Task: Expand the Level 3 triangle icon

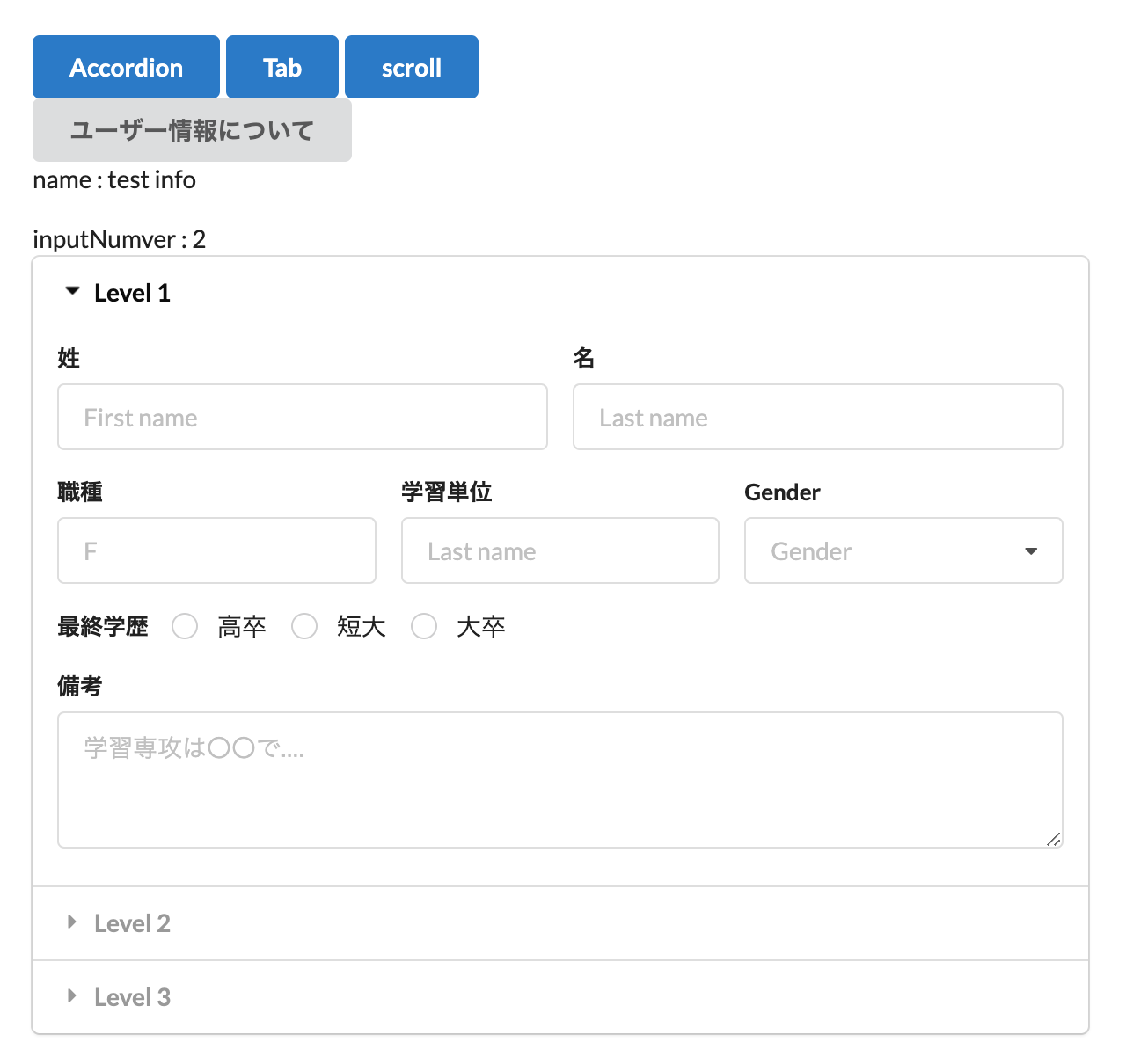Action: pyautogui.click(x=72, y=995)
